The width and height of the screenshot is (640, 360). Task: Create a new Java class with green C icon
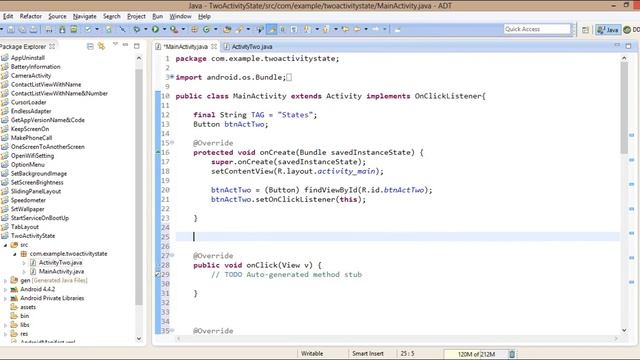click(207, 29)
